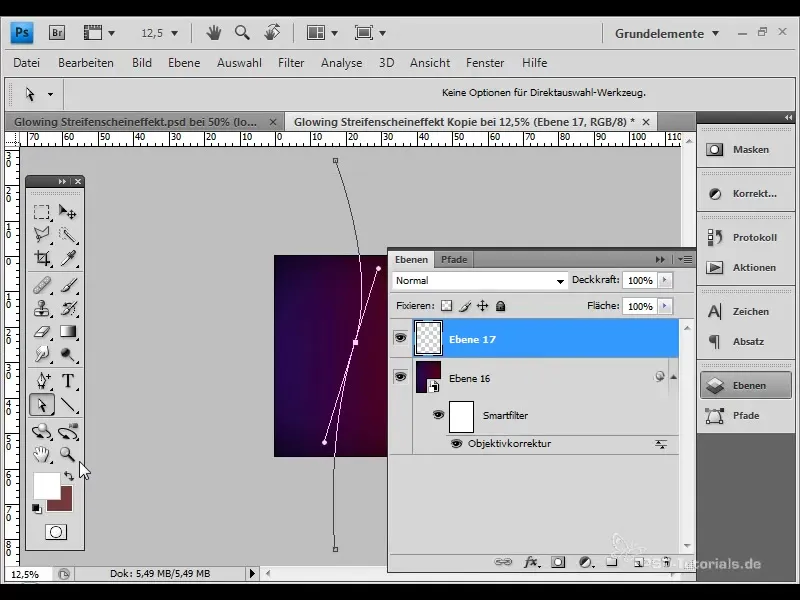
Task: Toggle Quick Mask mode
Action: point(56,532)
